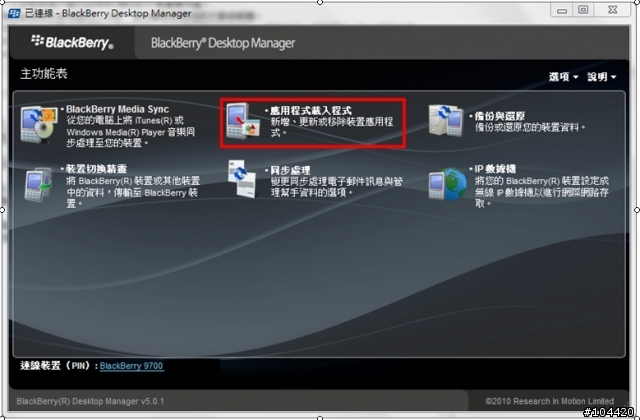Open the BlackBerry 9700 device link
640x420 pixels.
[x=131, y=366]
